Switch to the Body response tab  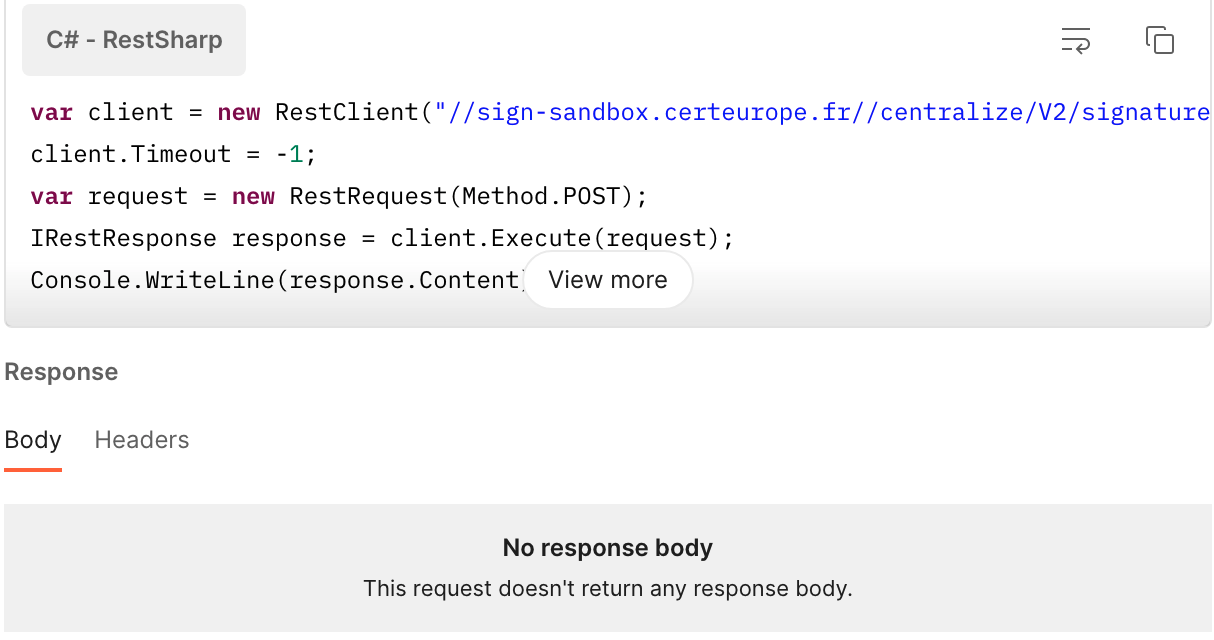tap(33, 440)
